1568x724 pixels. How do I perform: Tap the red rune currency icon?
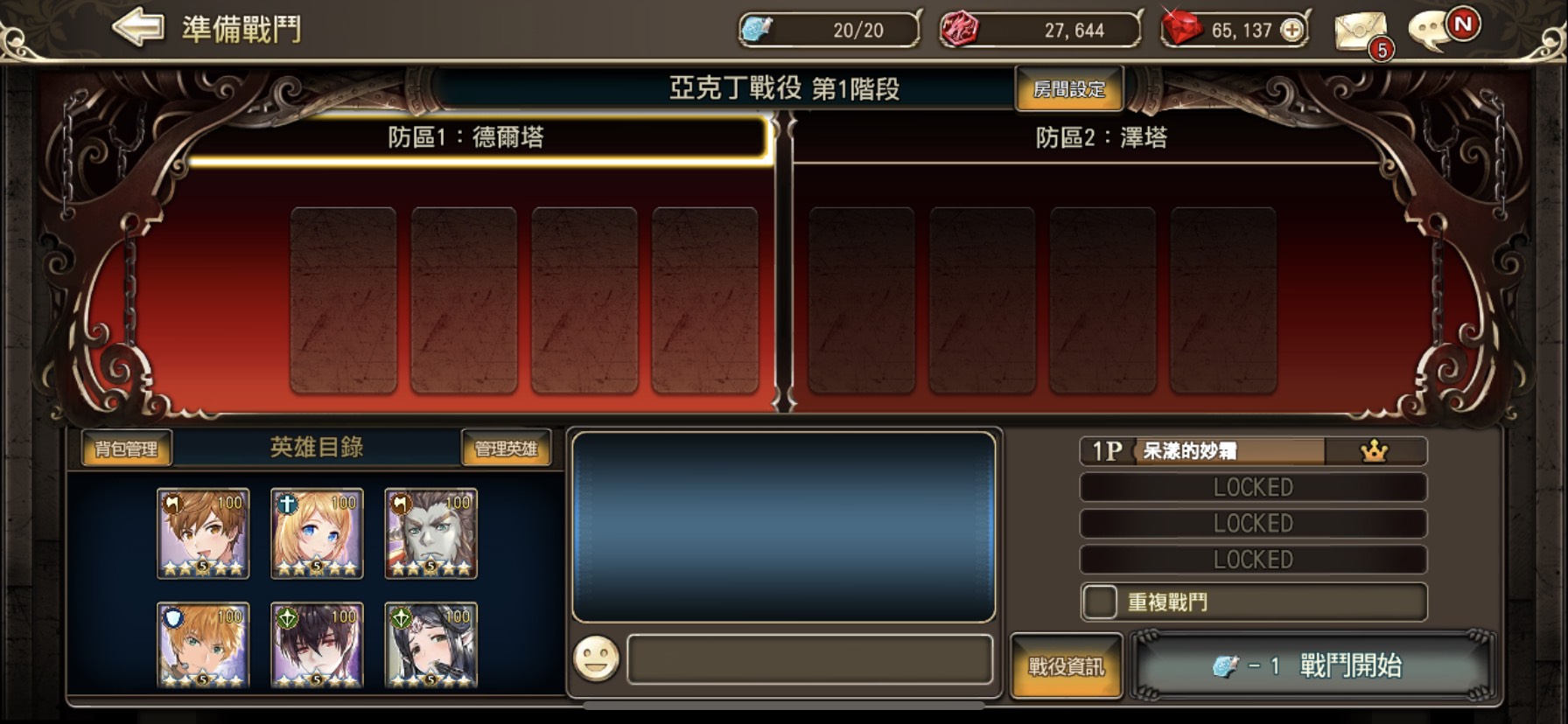coord(959,30)
